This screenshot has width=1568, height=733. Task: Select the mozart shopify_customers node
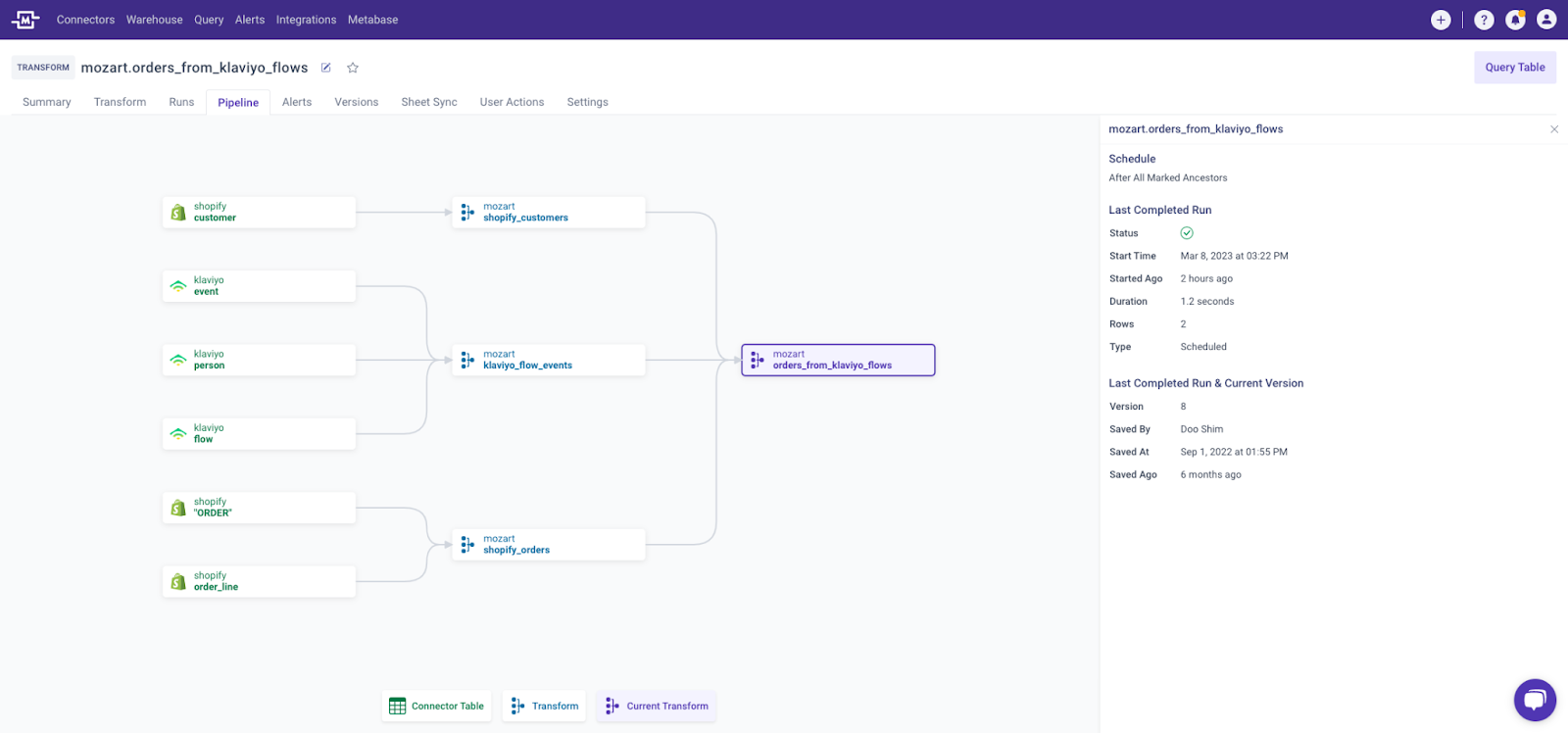click(549, 213)
